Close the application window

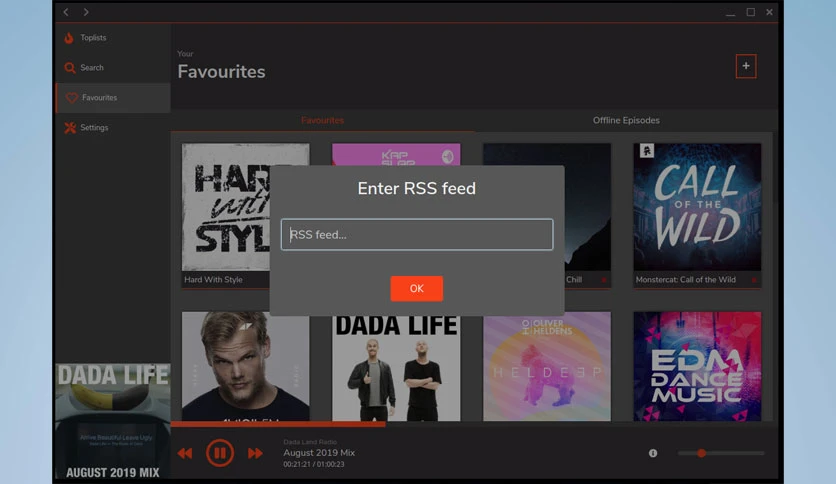pyautogui.click(x=769, y=12)
